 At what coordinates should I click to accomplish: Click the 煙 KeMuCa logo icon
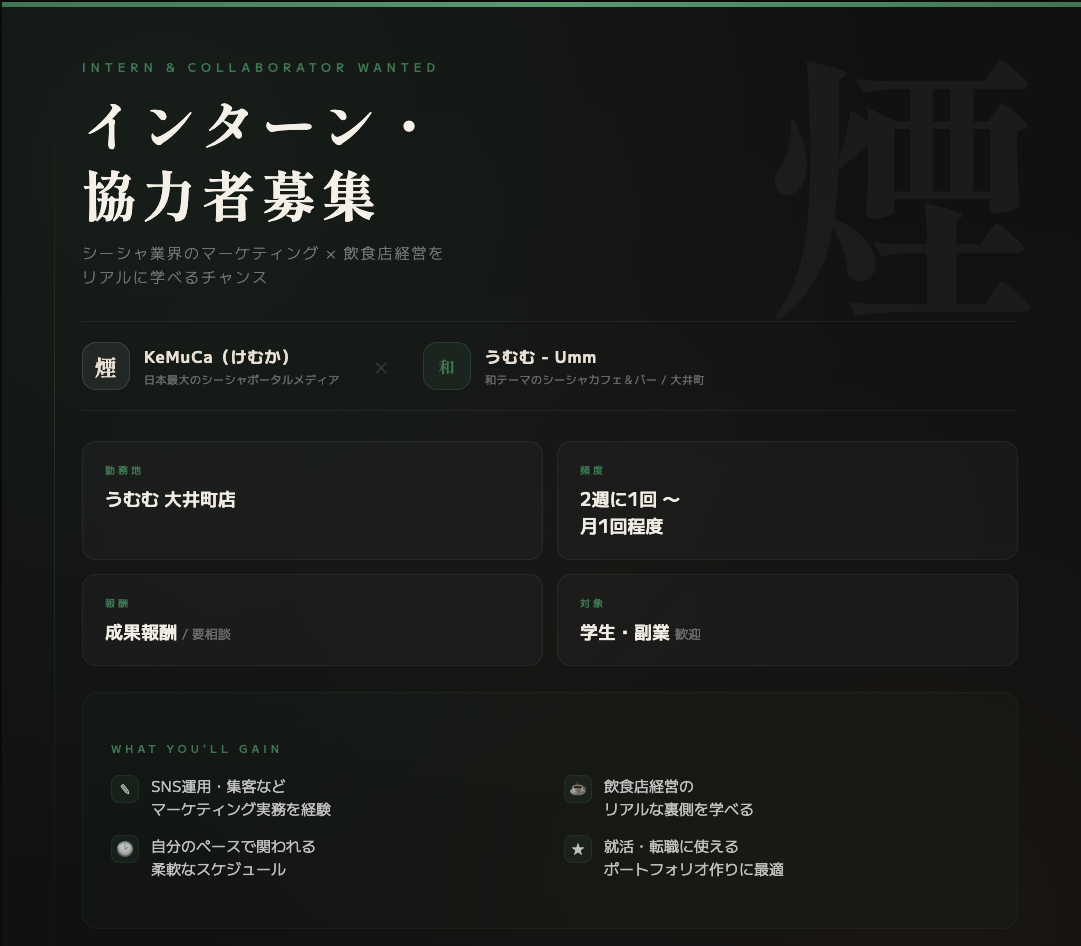tap(106, 367)
